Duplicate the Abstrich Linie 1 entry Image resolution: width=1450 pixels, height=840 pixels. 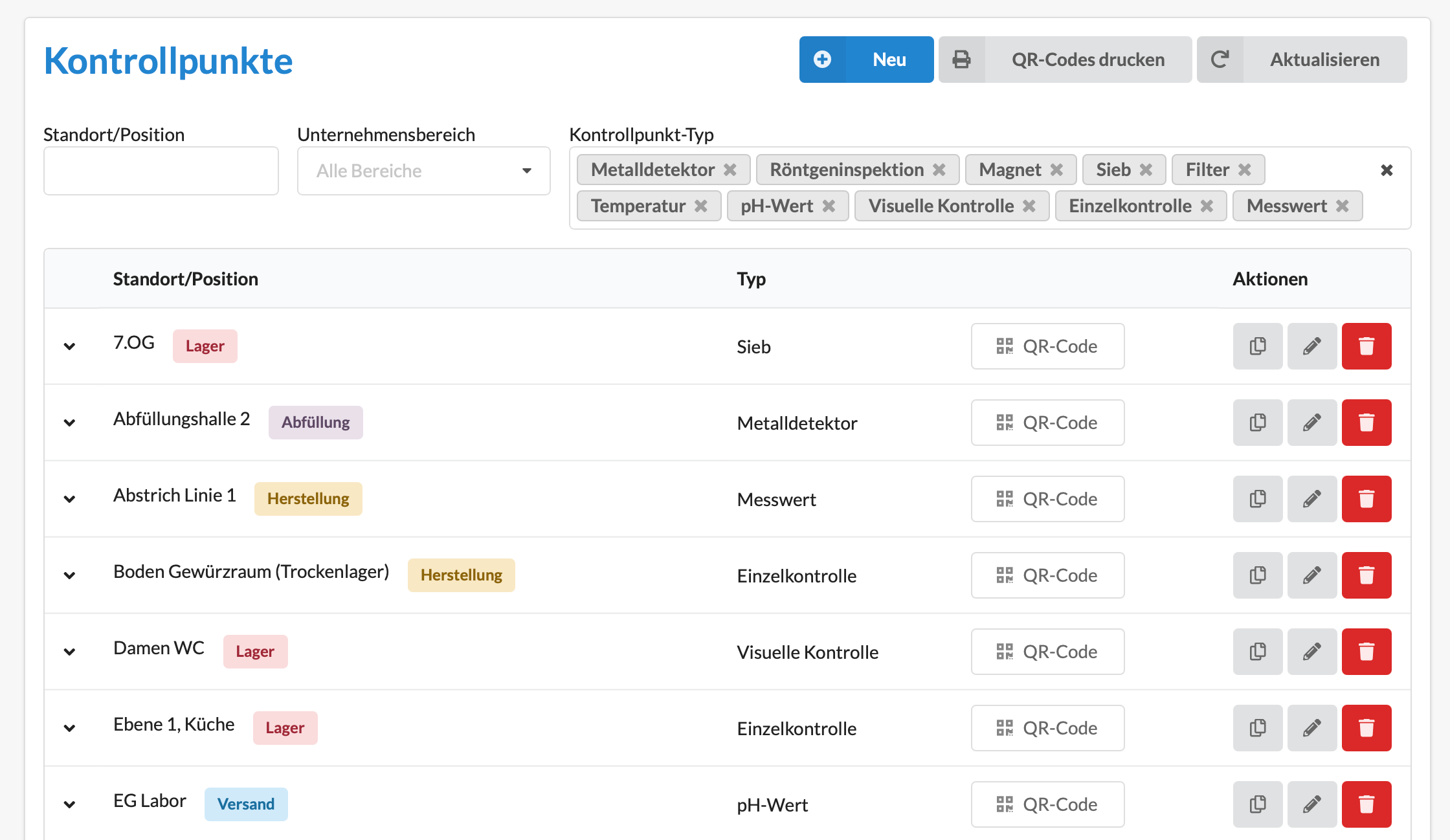click(1257, 499)
